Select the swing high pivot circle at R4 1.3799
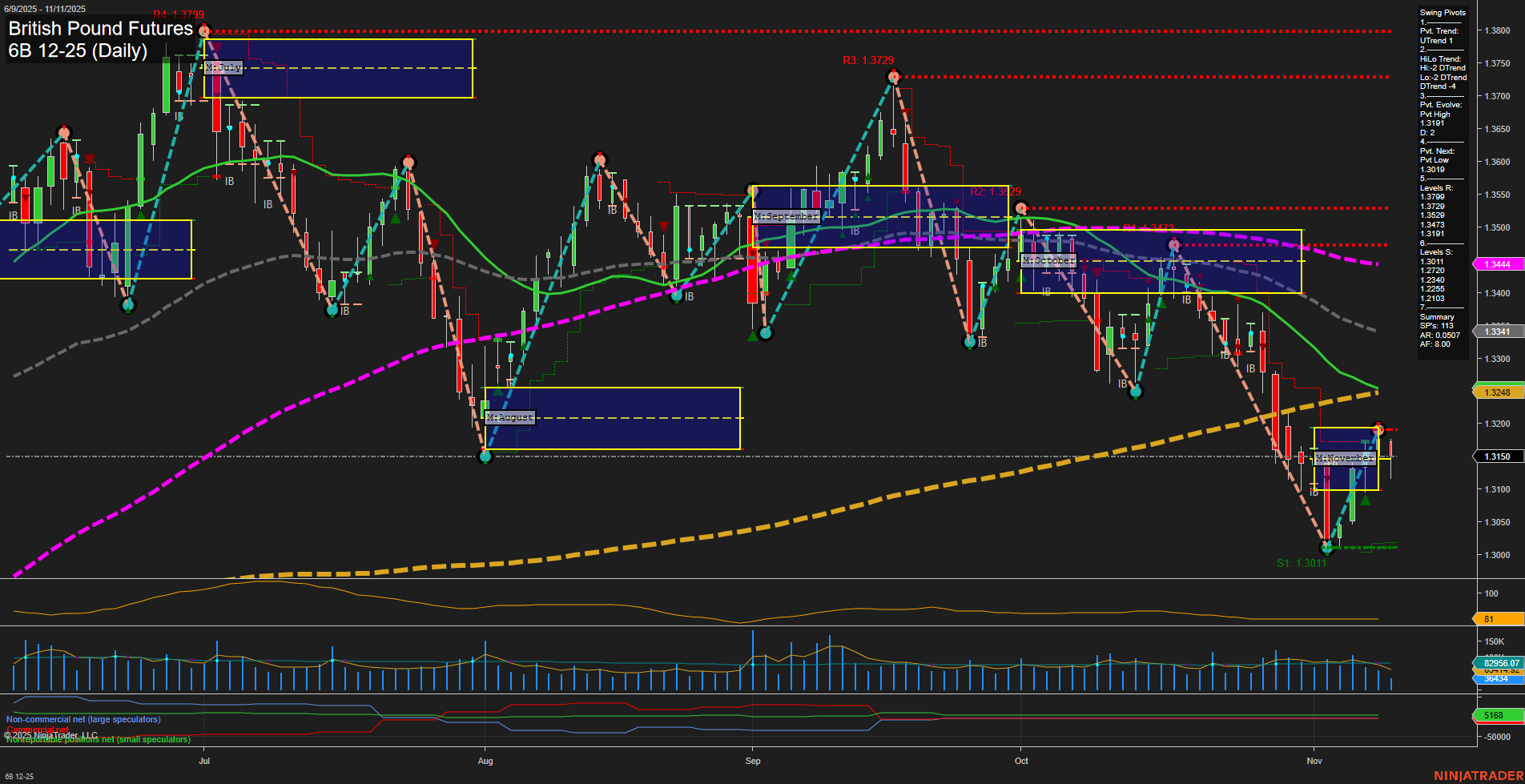Screen dimensions: 1525x784 [203, 30]
